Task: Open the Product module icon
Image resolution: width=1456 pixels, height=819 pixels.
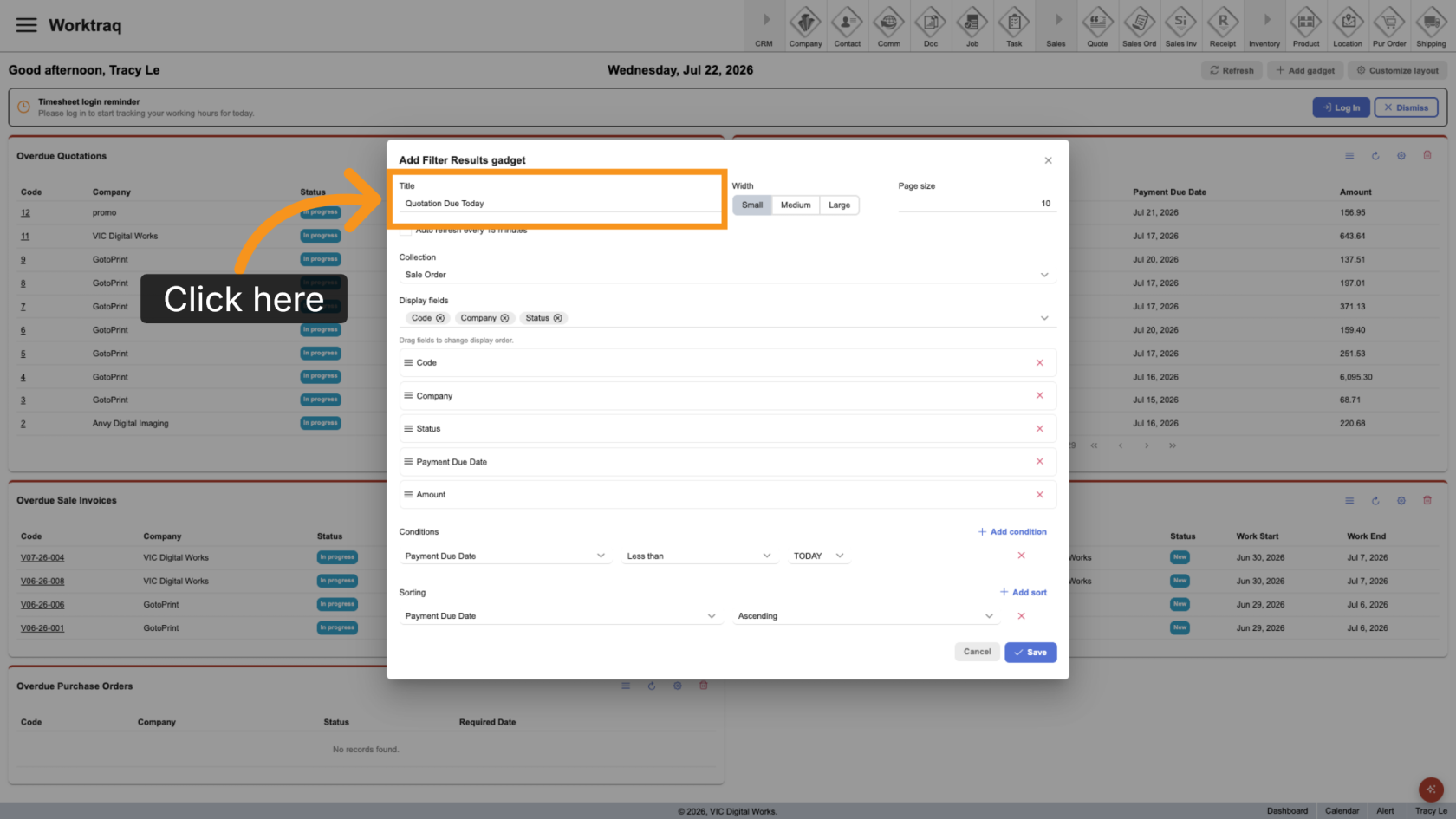Action: tap(1305, 26)
